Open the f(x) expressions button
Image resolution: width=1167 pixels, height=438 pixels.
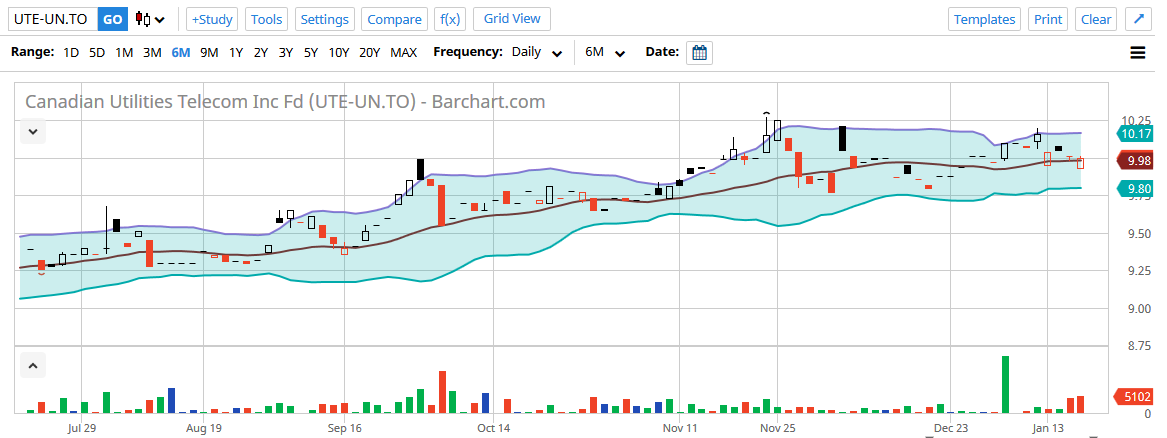(450, 19)
